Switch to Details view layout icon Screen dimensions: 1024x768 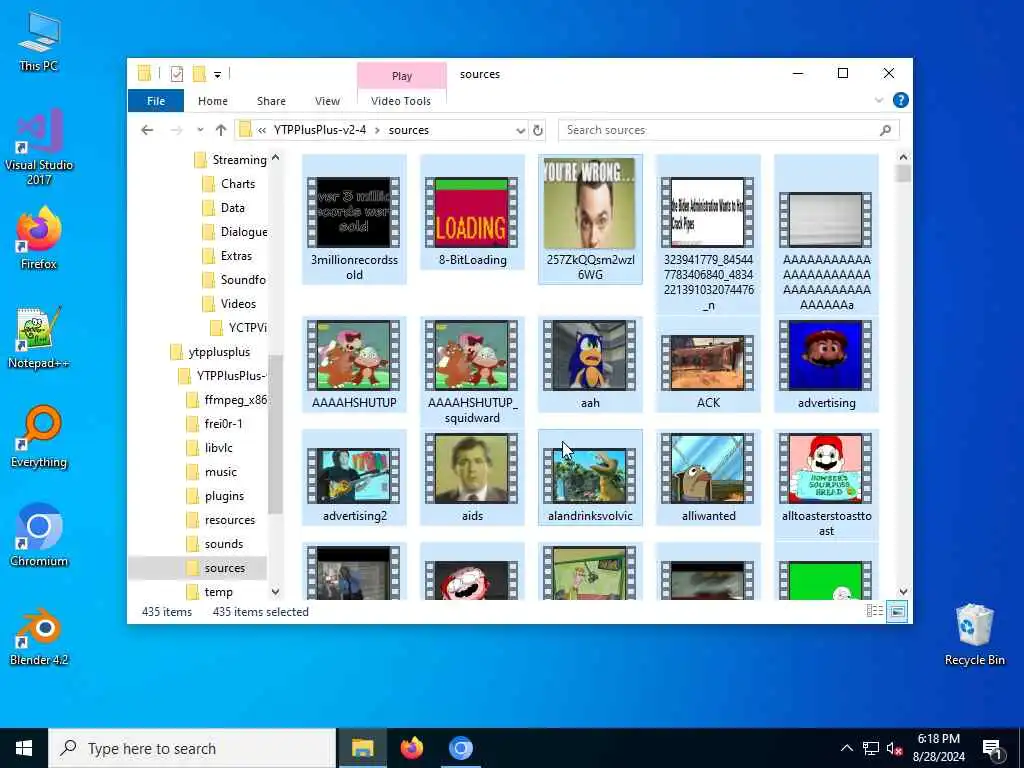pos(874,611)
